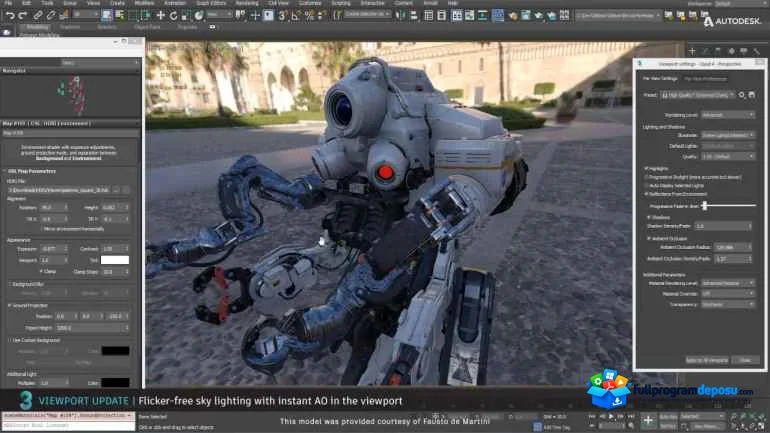Open the Preset dropdown in Viewport Settings
The height and width of the screenshot is (433, 770).
(698, 95)
